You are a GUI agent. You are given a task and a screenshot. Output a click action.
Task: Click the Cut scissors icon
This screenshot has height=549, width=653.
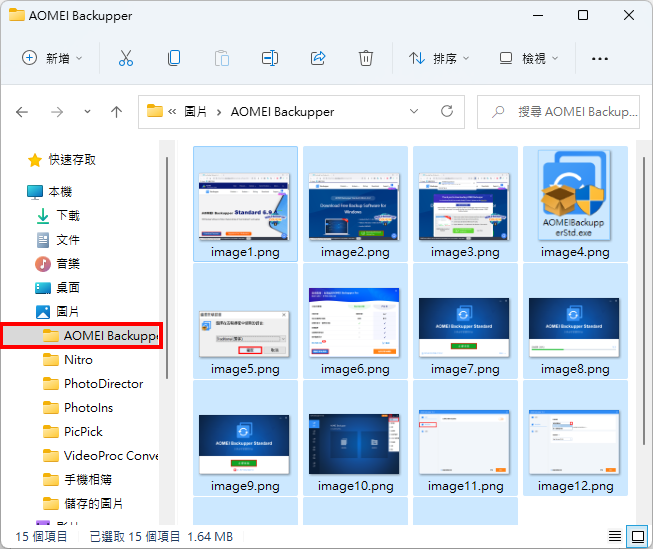(x=126, y=58)
